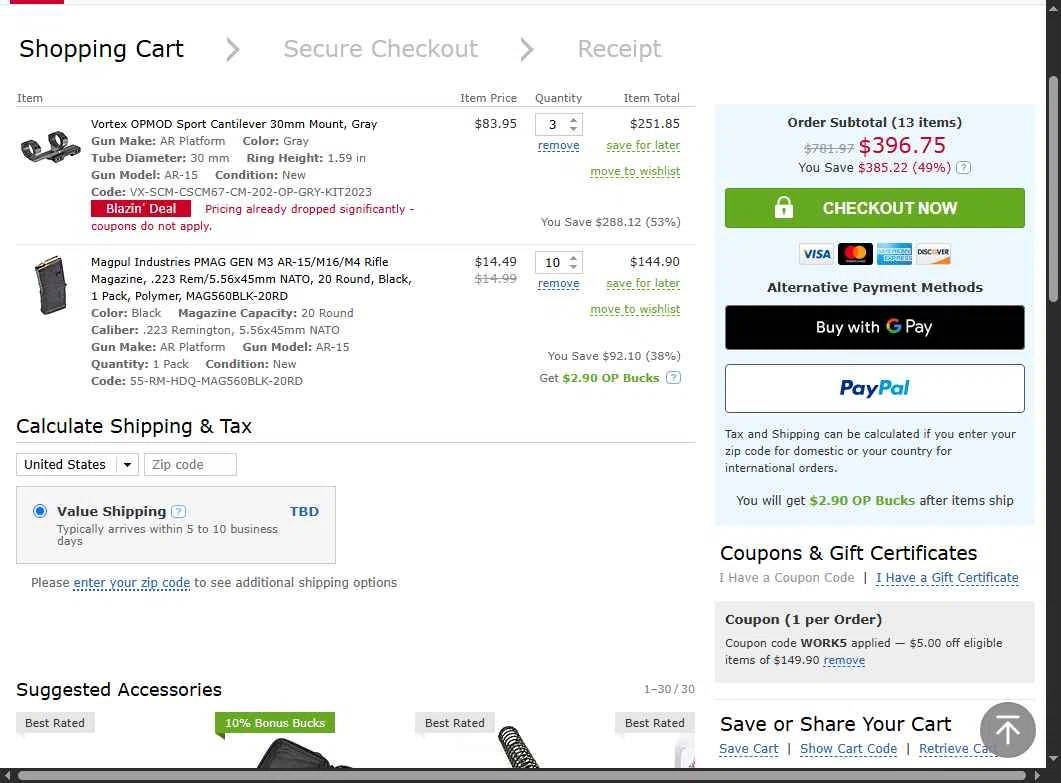Click the Magpul PMAG magazine image
1061x783 pixels.
coord(50,285)
